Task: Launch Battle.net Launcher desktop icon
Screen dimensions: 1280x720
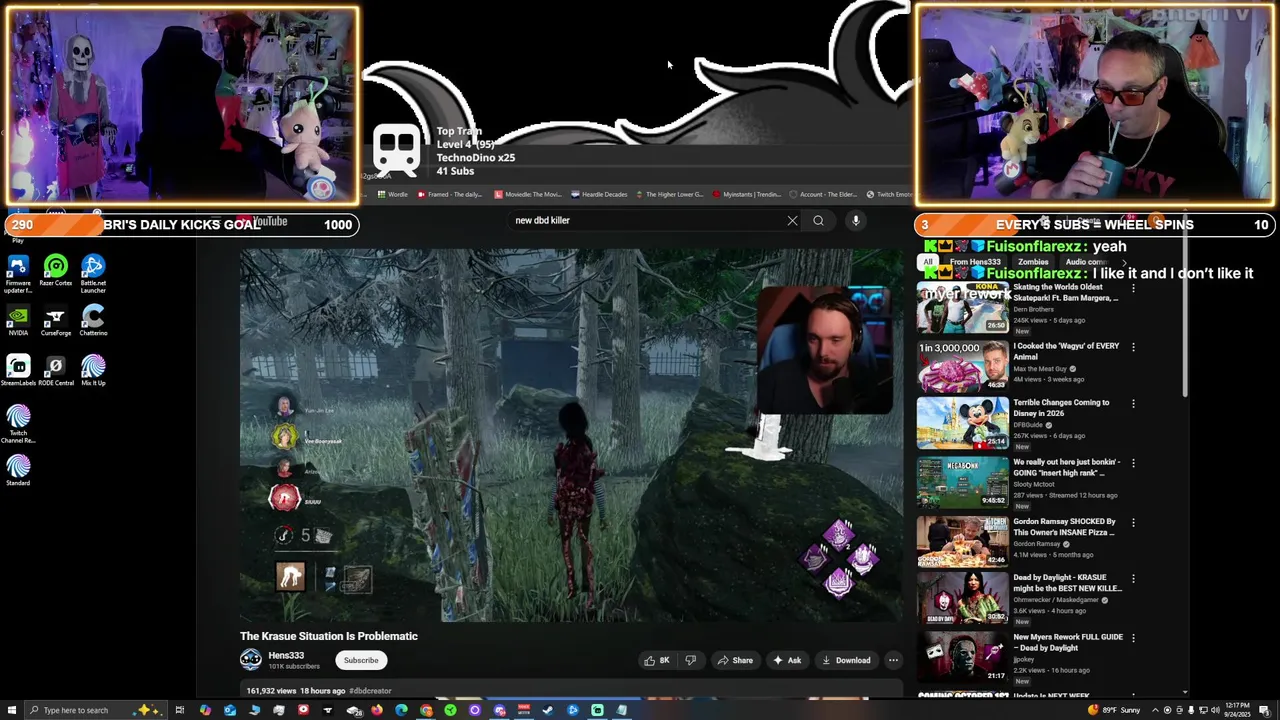Action: 93,273
